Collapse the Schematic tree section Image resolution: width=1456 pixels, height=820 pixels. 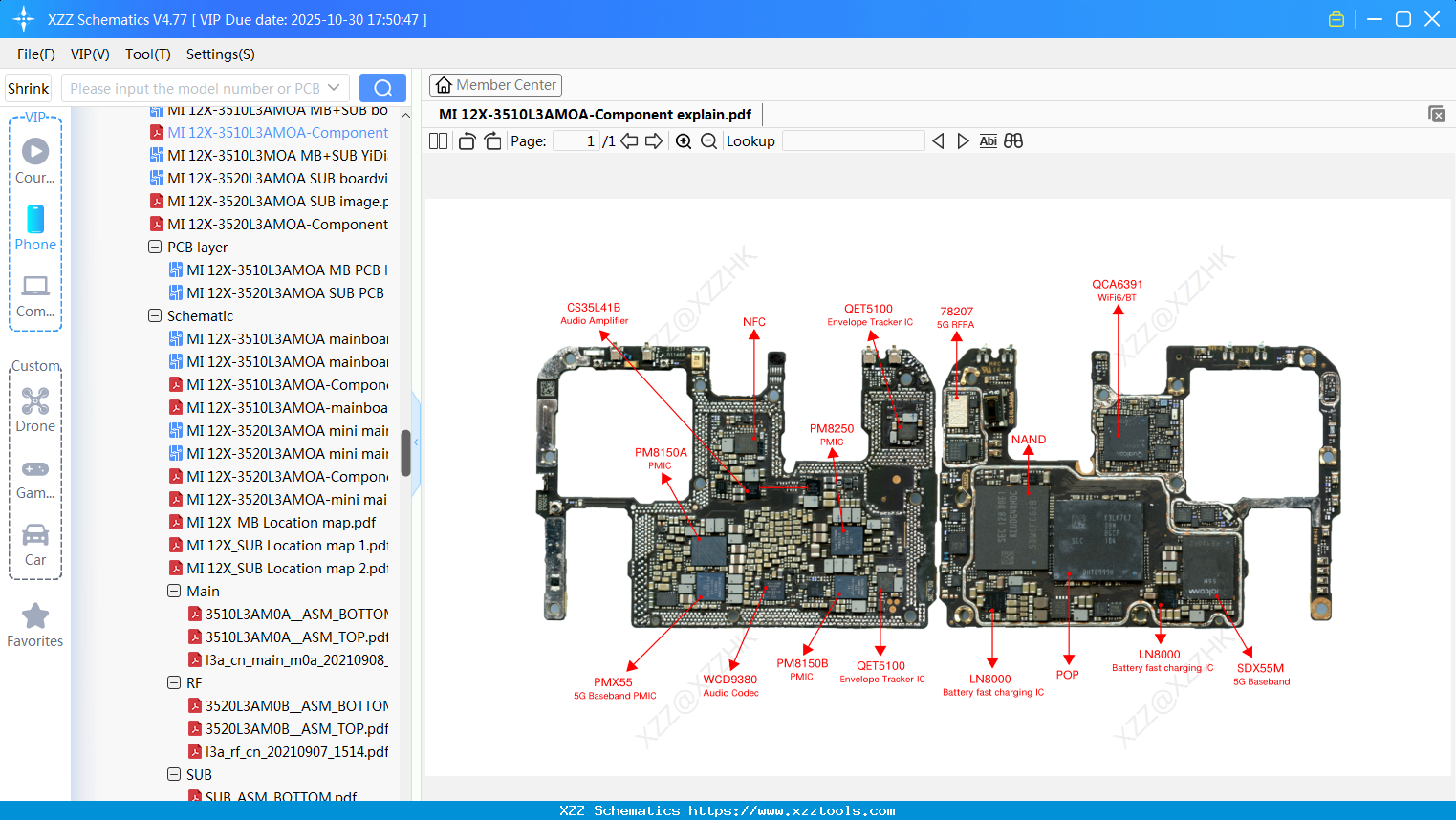click(154, 315)
